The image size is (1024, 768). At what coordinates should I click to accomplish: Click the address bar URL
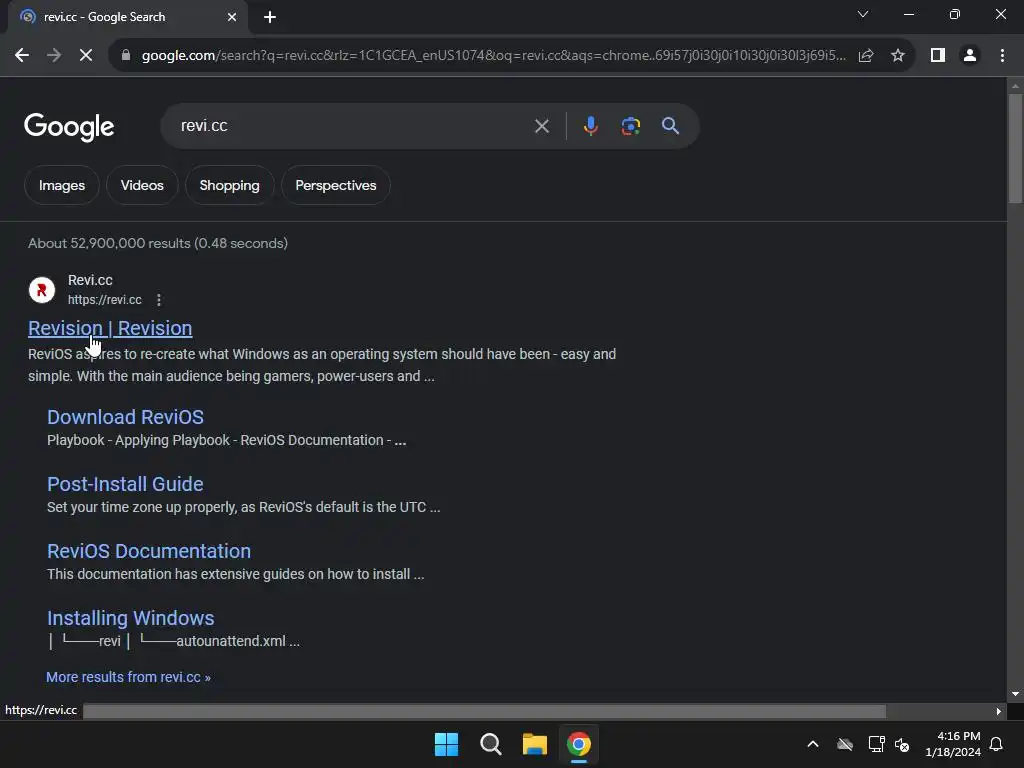(x=493, y=56)
